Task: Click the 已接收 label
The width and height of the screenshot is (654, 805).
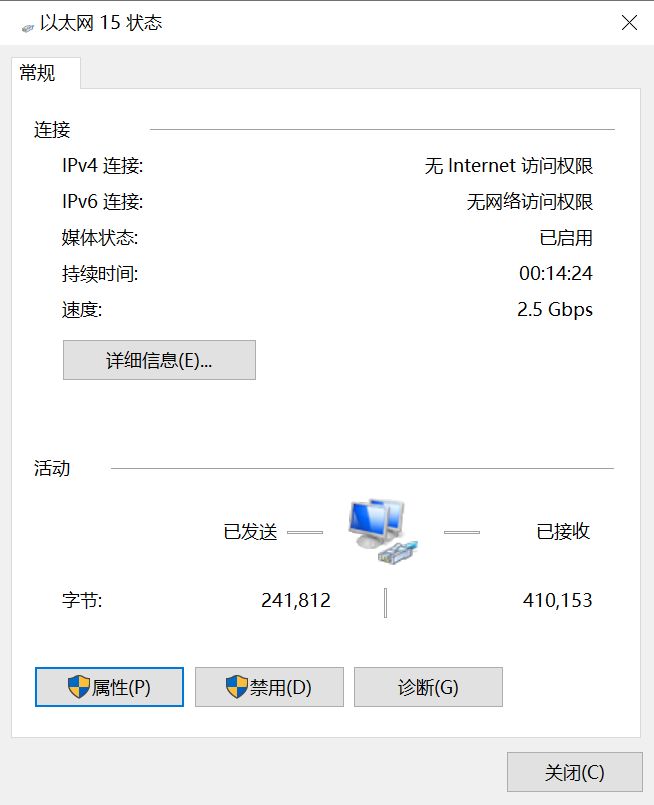Action: 563,531
